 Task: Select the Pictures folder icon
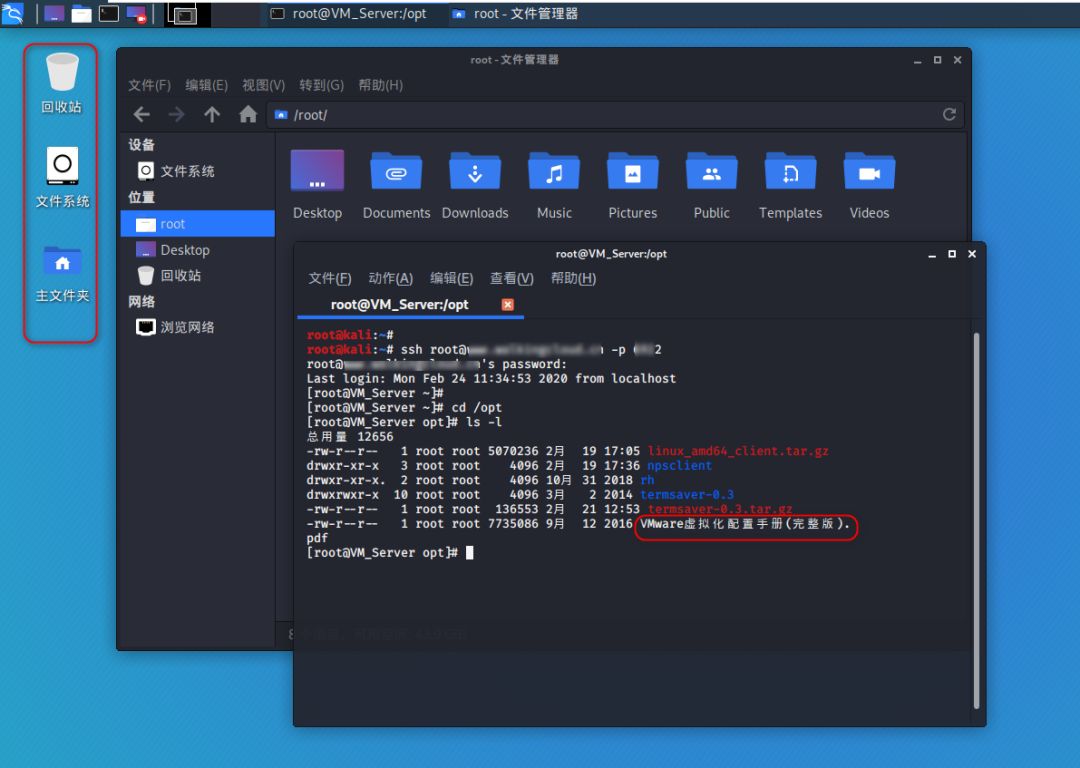(x=632, y=185)
